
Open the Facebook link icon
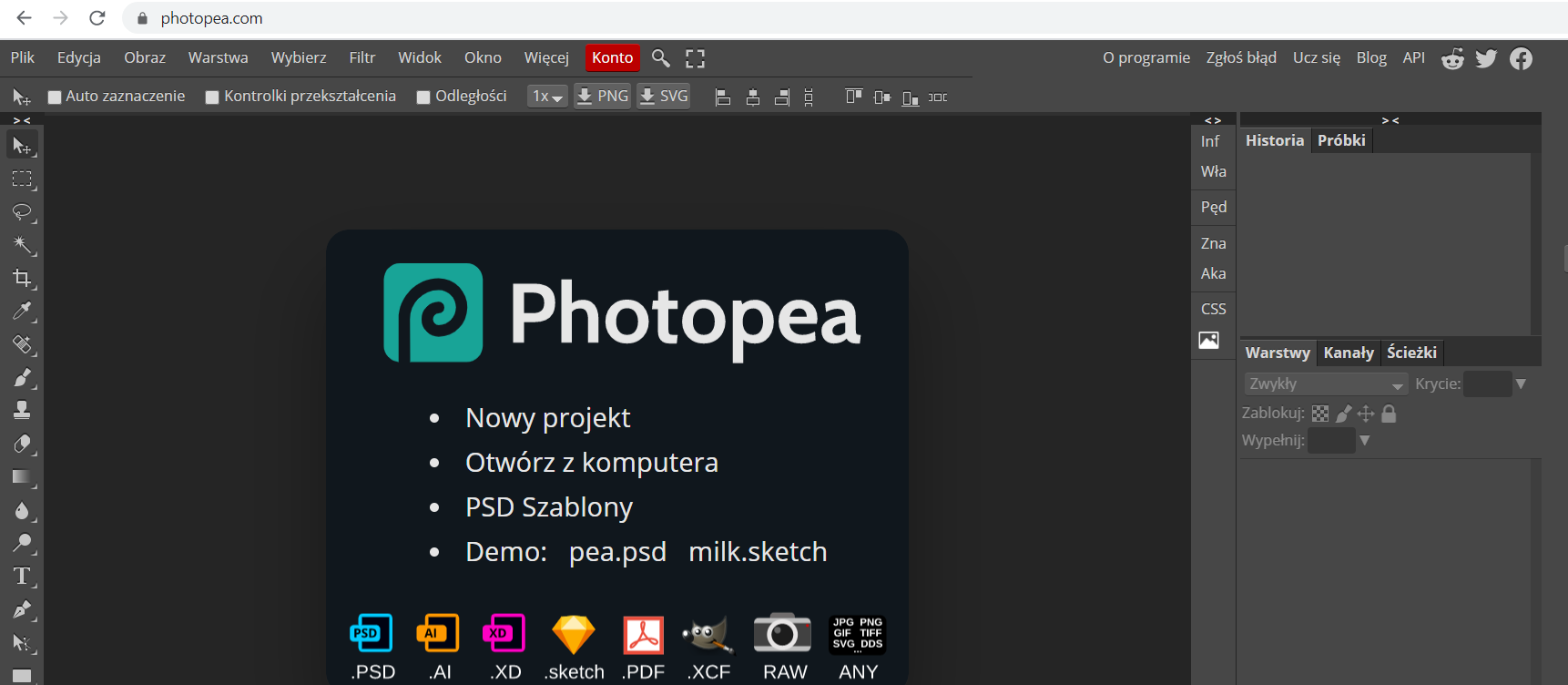[1521, 58]
